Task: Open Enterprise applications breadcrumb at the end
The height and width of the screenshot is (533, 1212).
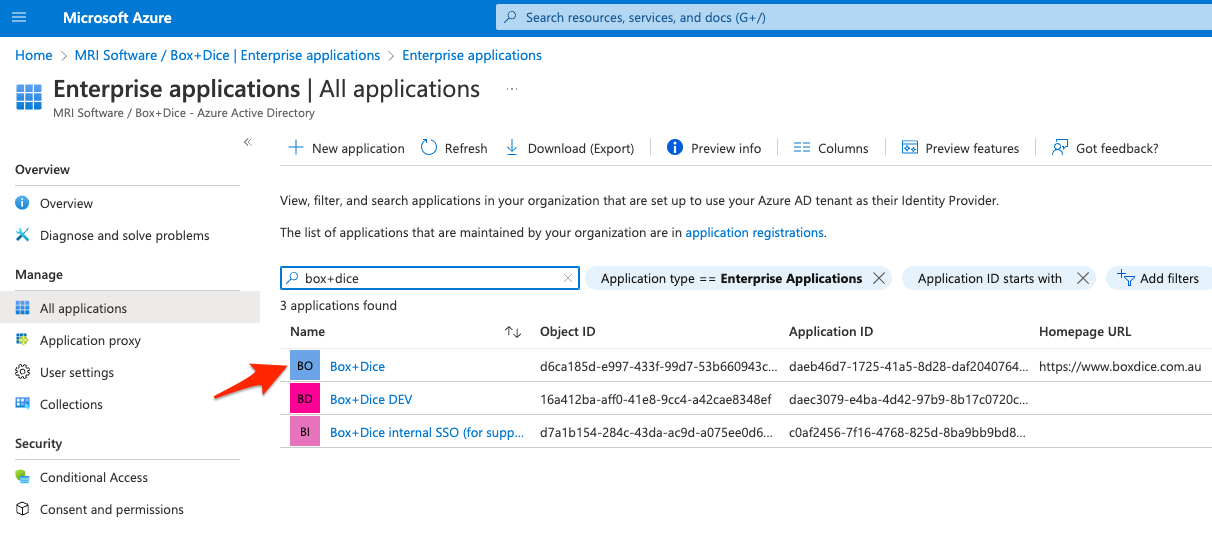Action: click(472, 55)
